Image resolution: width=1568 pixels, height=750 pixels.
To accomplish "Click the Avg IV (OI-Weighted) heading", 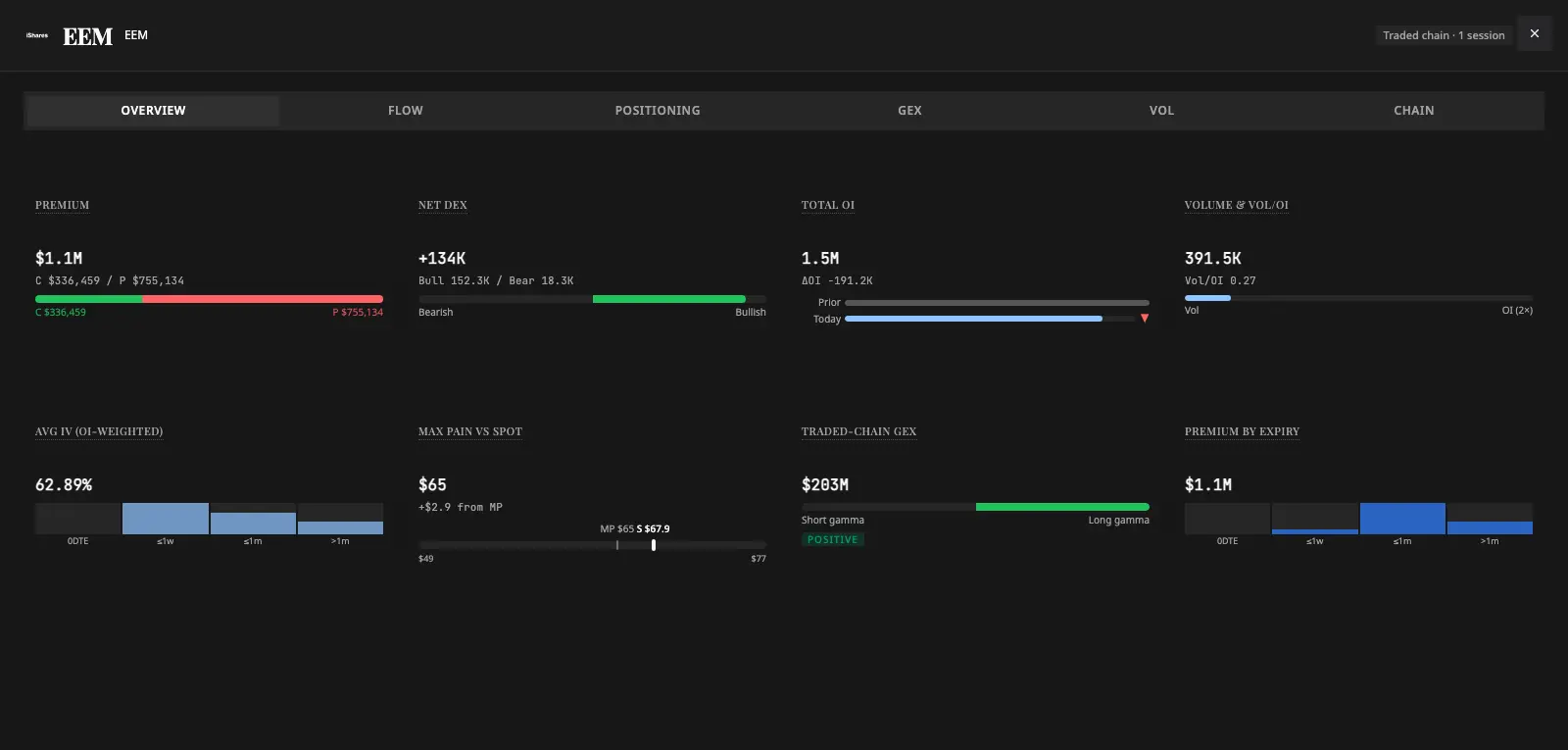I will (99, 431).
